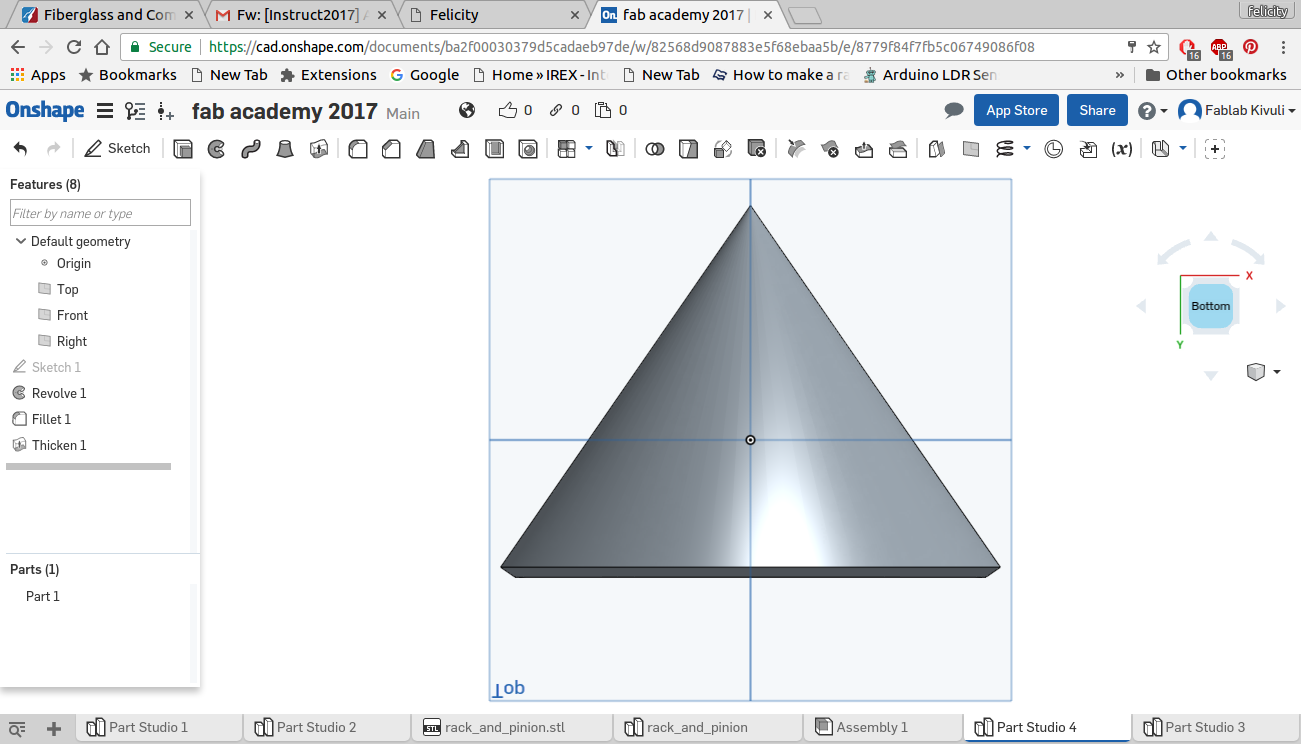Screen dimensions: 1301x744
Task: Click the feature filter input field
Action: 100,213
